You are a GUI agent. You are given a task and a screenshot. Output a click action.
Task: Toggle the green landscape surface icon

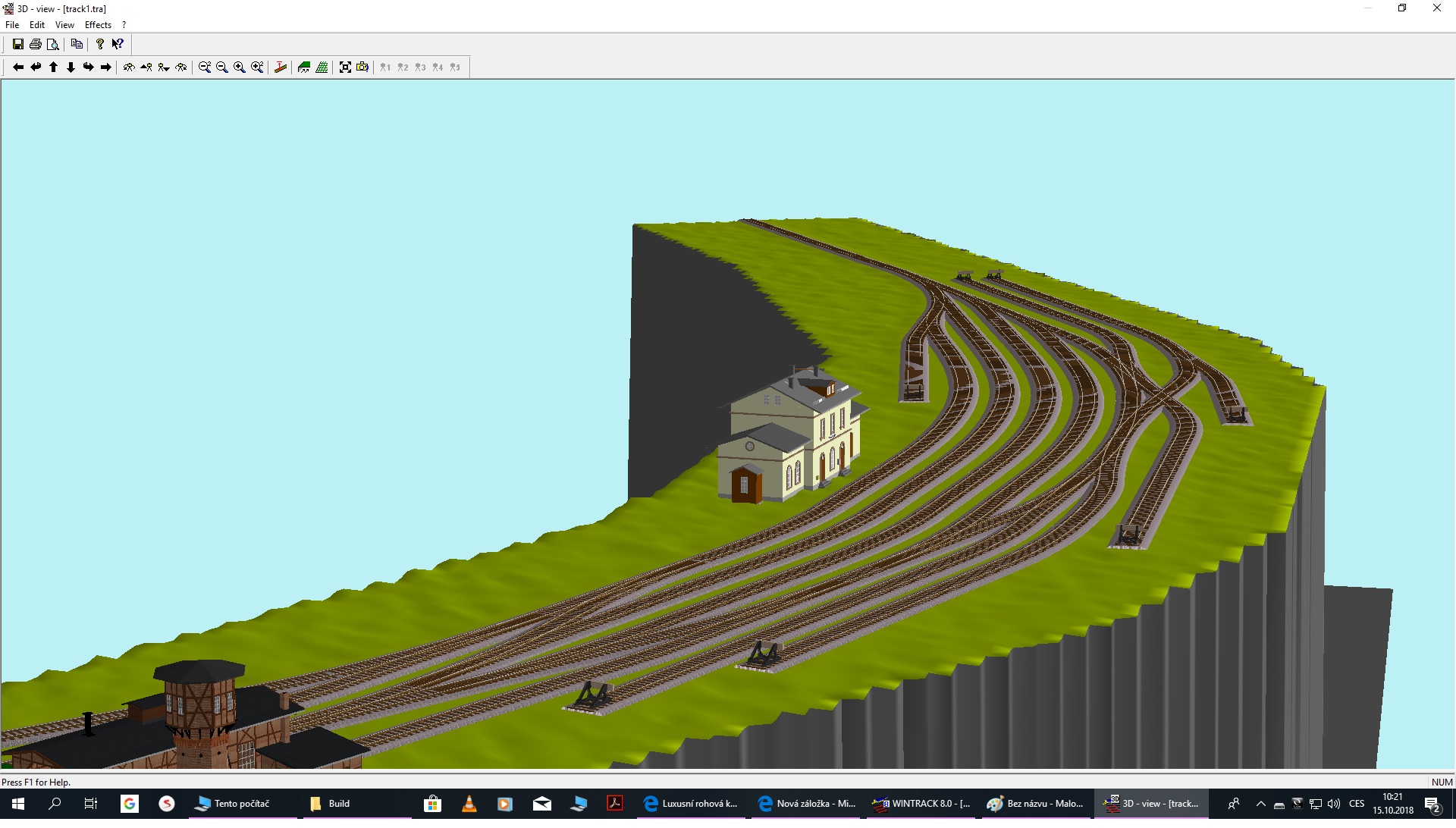tap(304, 67)
